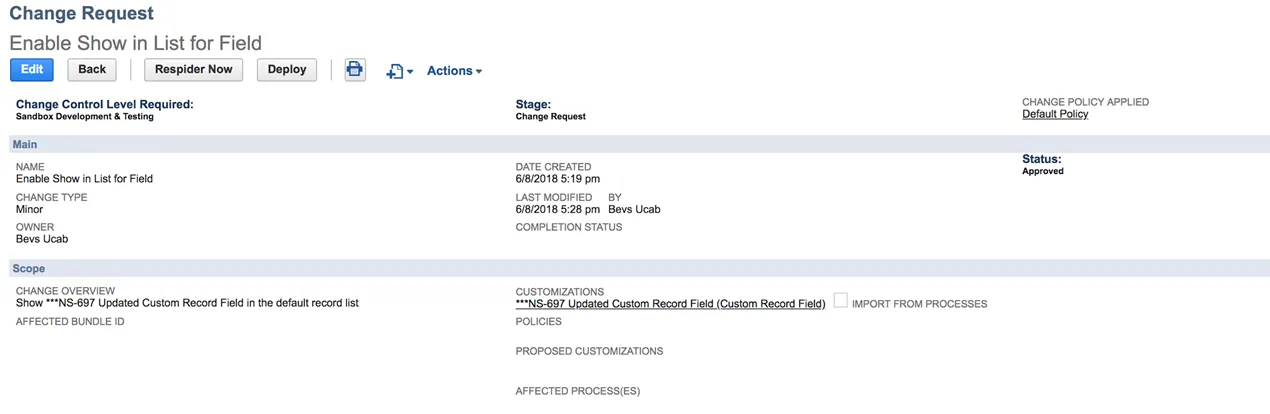The width and height of the screenshot is (1270, 414).
Task: Collapse the Scope section header
Action: click(x=635, y=269)
